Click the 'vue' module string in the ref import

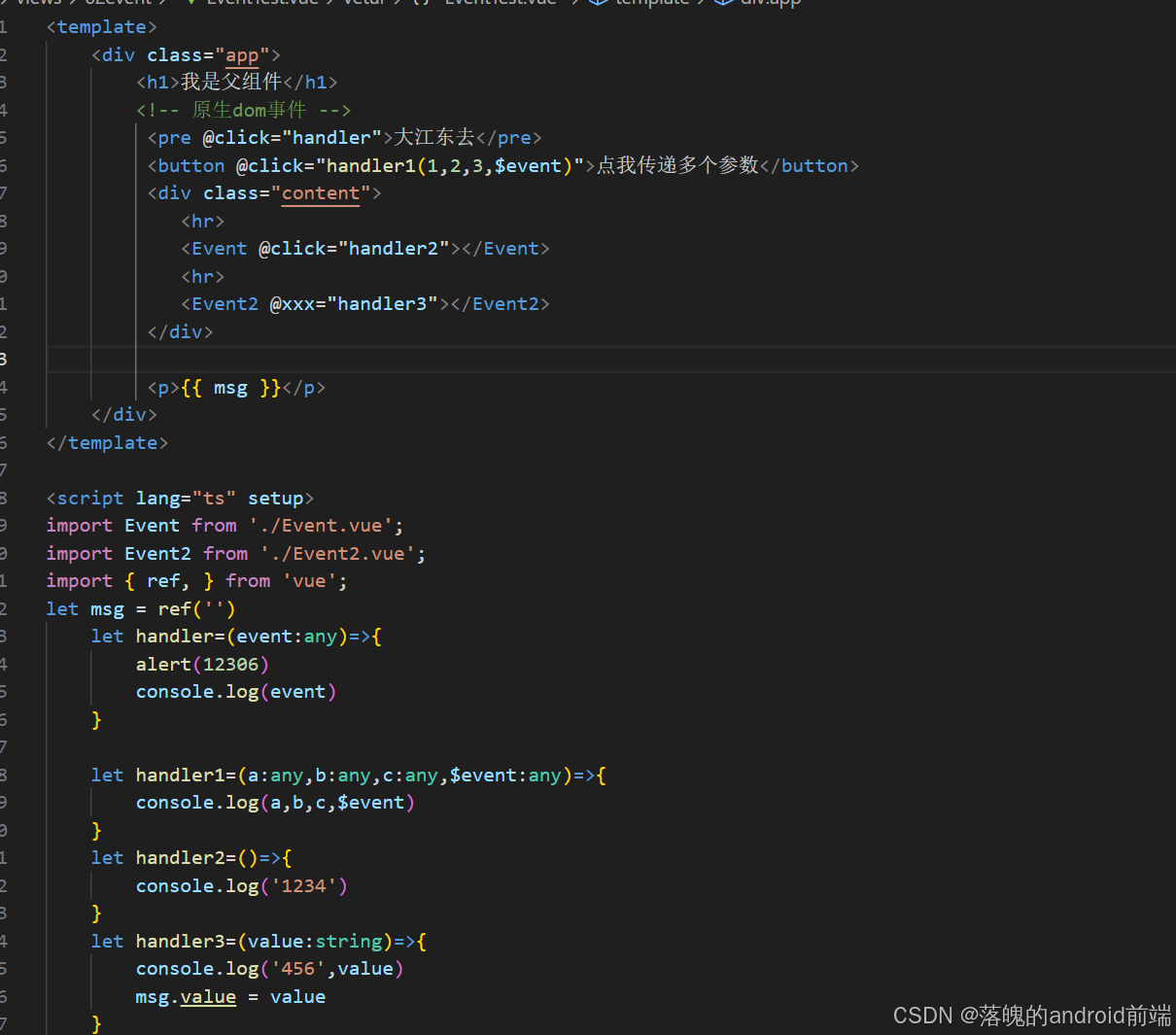pyautogui.click(x=309, y=581)
